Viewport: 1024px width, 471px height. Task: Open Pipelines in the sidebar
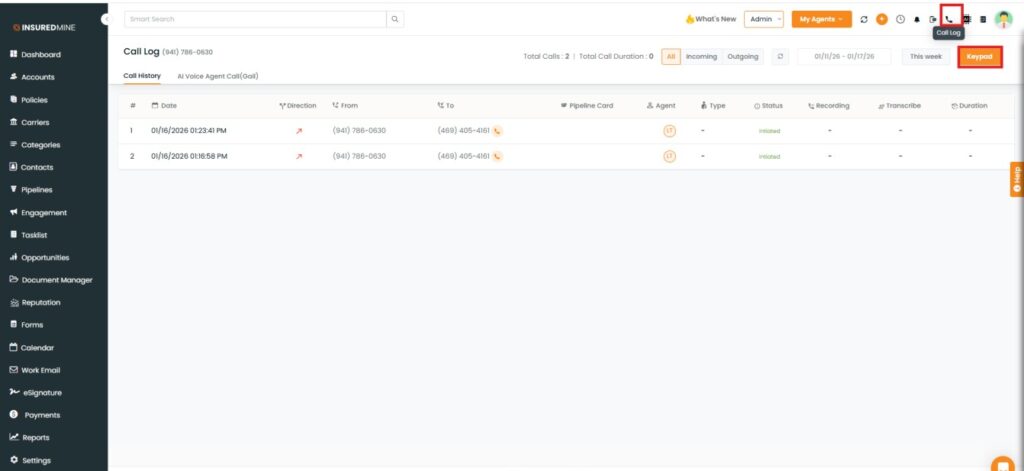click(x=36, y=189)
